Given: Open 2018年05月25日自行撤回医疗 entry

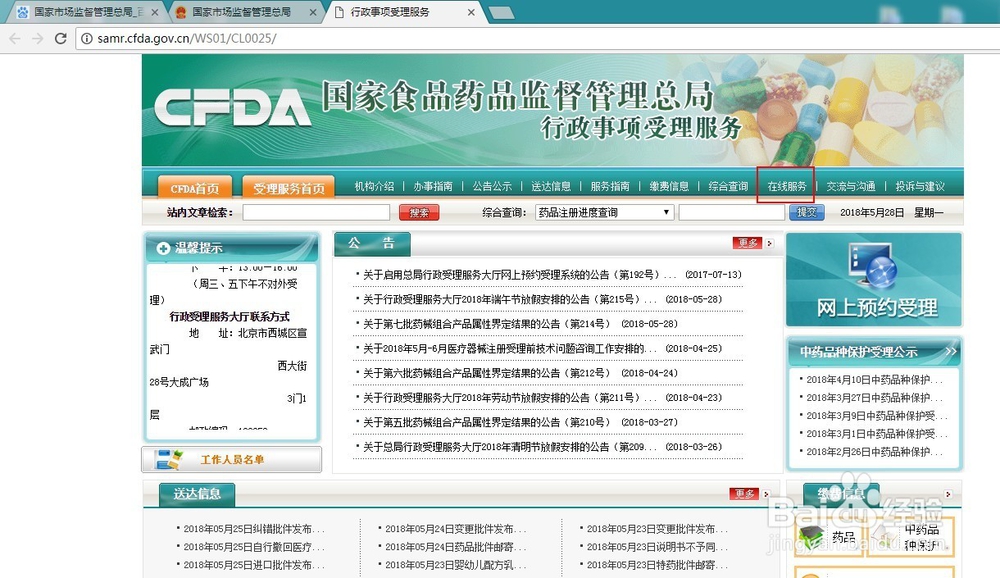Looking at the screenshot, I should (254, 547).
